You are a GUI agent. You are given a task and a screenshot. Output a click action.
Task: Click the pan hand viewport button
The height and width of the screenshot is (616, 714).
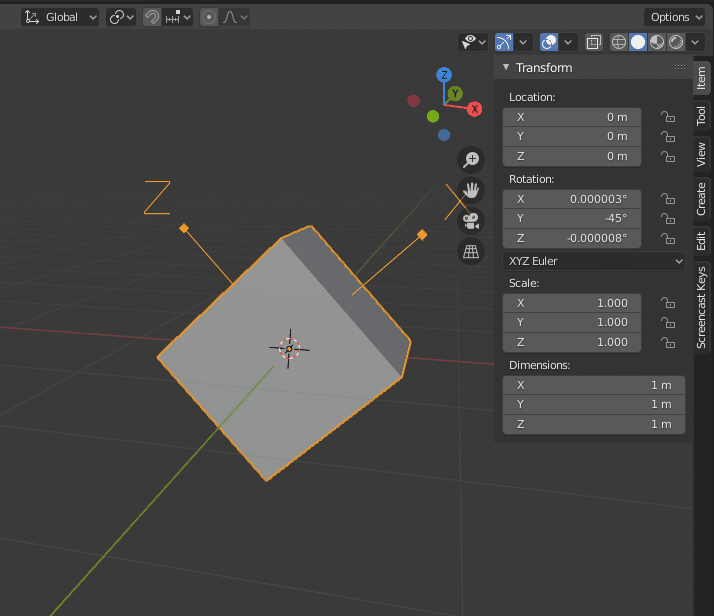471,190
